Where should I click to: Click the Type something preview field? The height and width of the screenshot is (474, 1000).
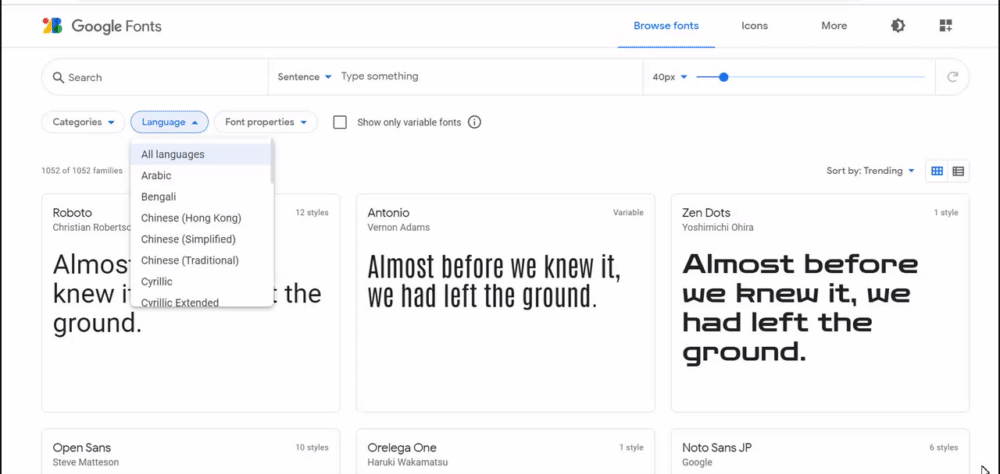(488, 77)
